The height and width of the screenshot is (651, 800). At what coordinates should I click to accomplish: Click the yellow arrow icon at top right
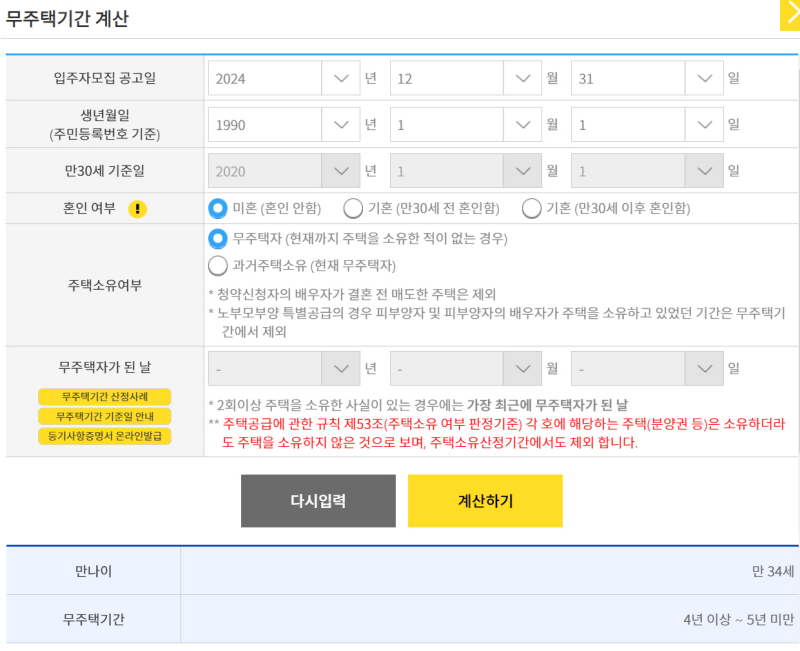(x=790, y=15)
